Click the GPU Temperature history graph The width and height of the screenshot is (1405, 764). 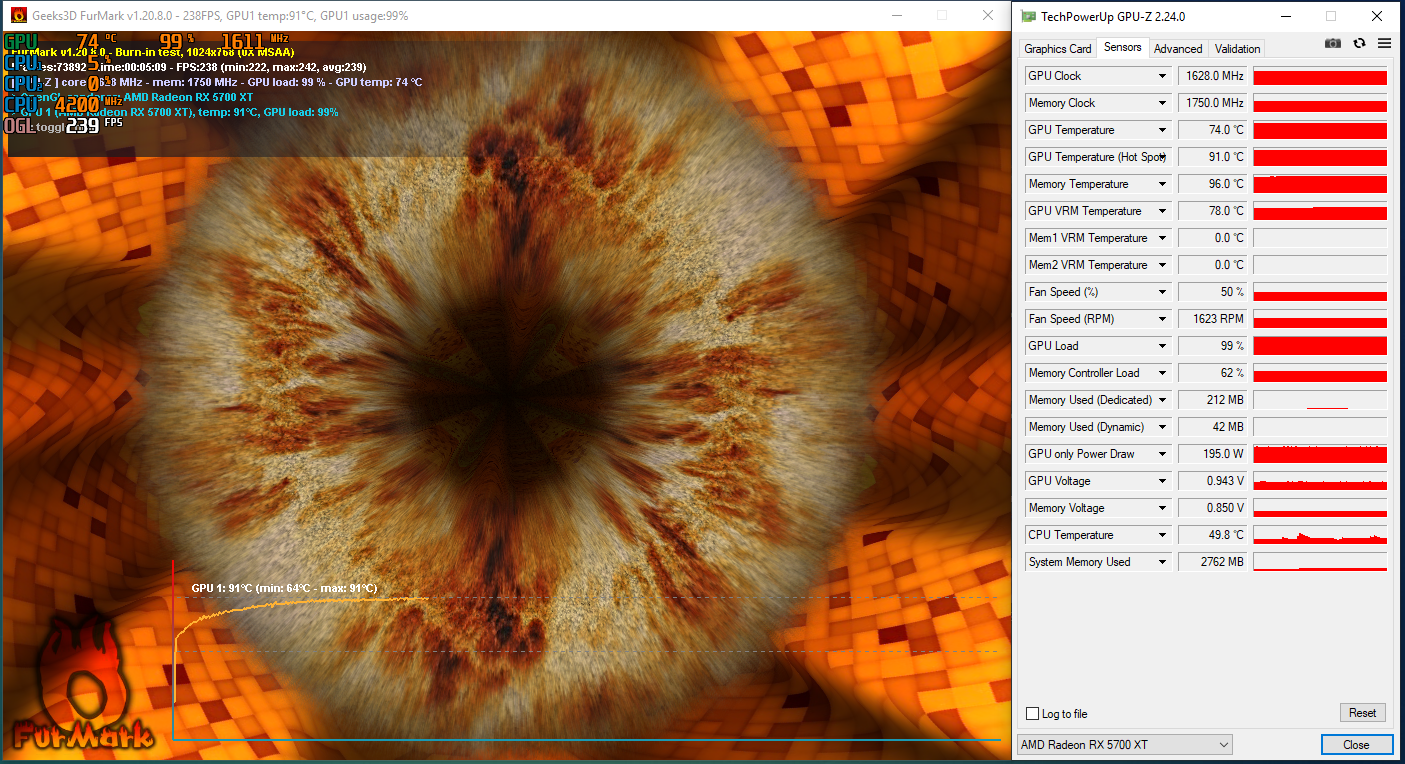tap(1320, 130)
